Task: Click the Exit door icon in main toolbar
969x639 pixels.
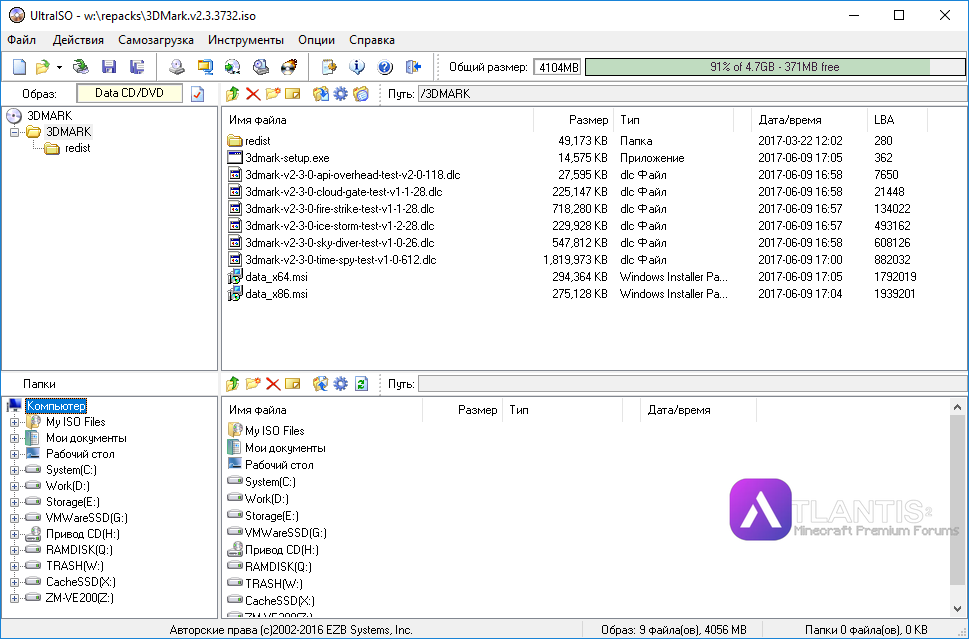Action: [413, 67]
